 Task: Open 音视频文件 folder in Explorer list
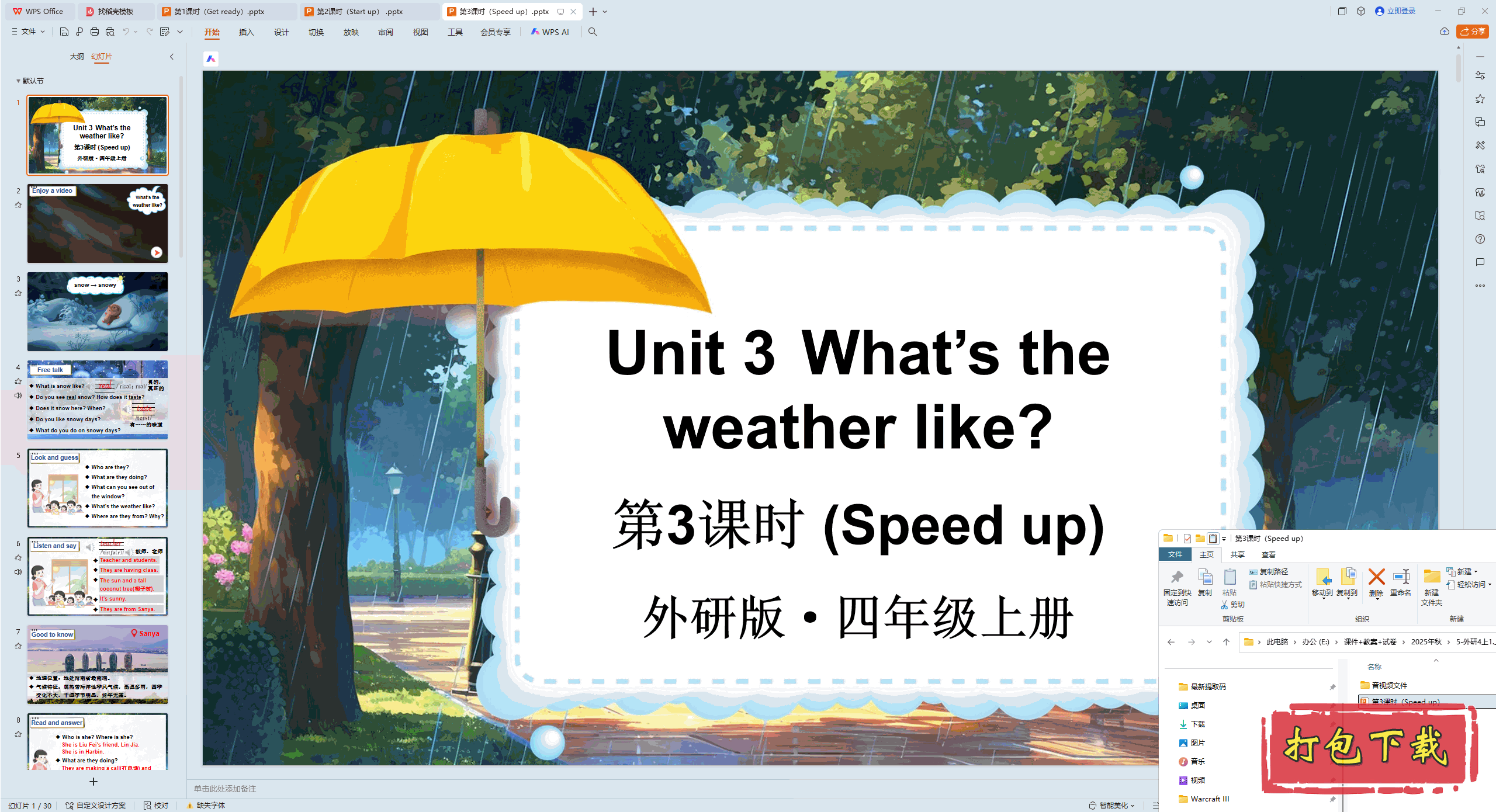1384,685
